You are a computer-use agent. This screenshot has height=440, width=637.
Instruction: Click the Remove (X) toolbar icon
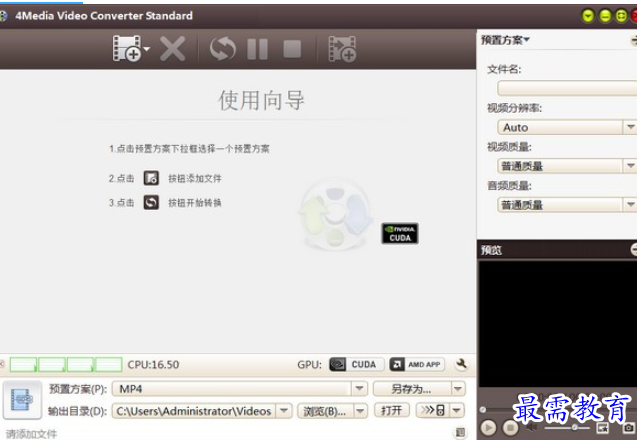[173, 49]
